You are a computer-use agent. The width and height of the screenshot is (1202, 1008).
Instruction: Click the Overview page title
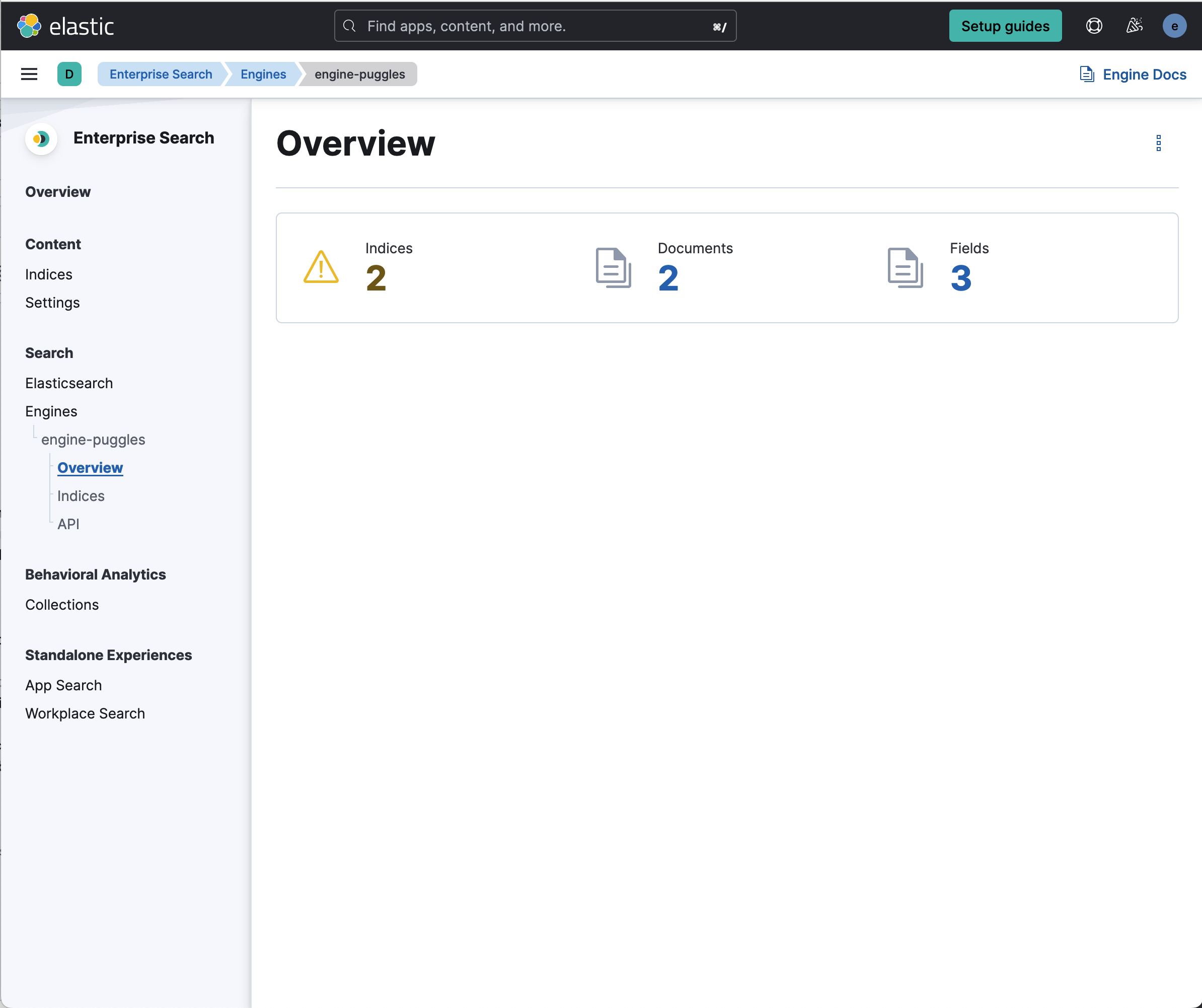[355, 143]
